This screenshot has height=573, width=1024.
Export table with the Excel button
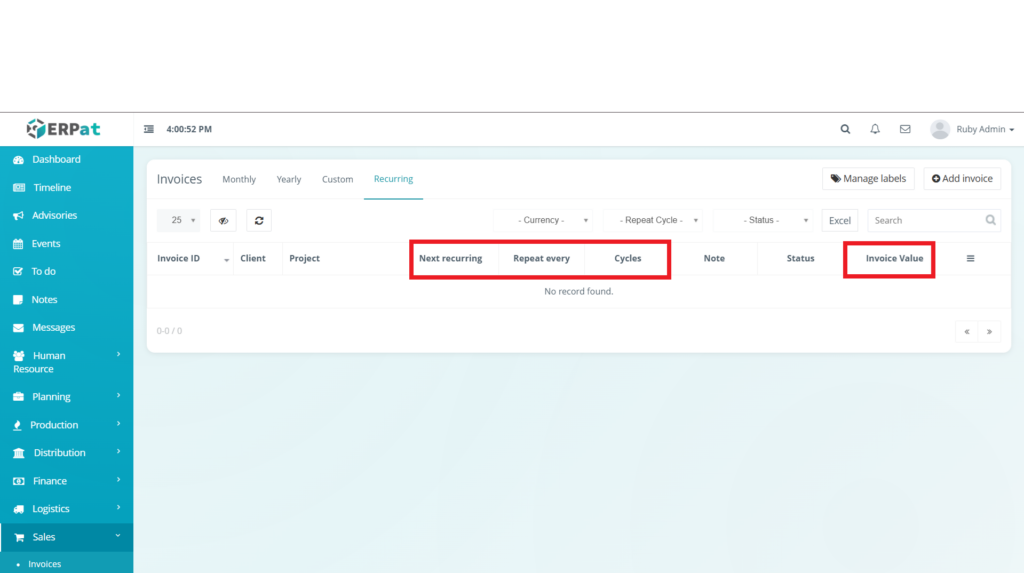click(840, 220)
